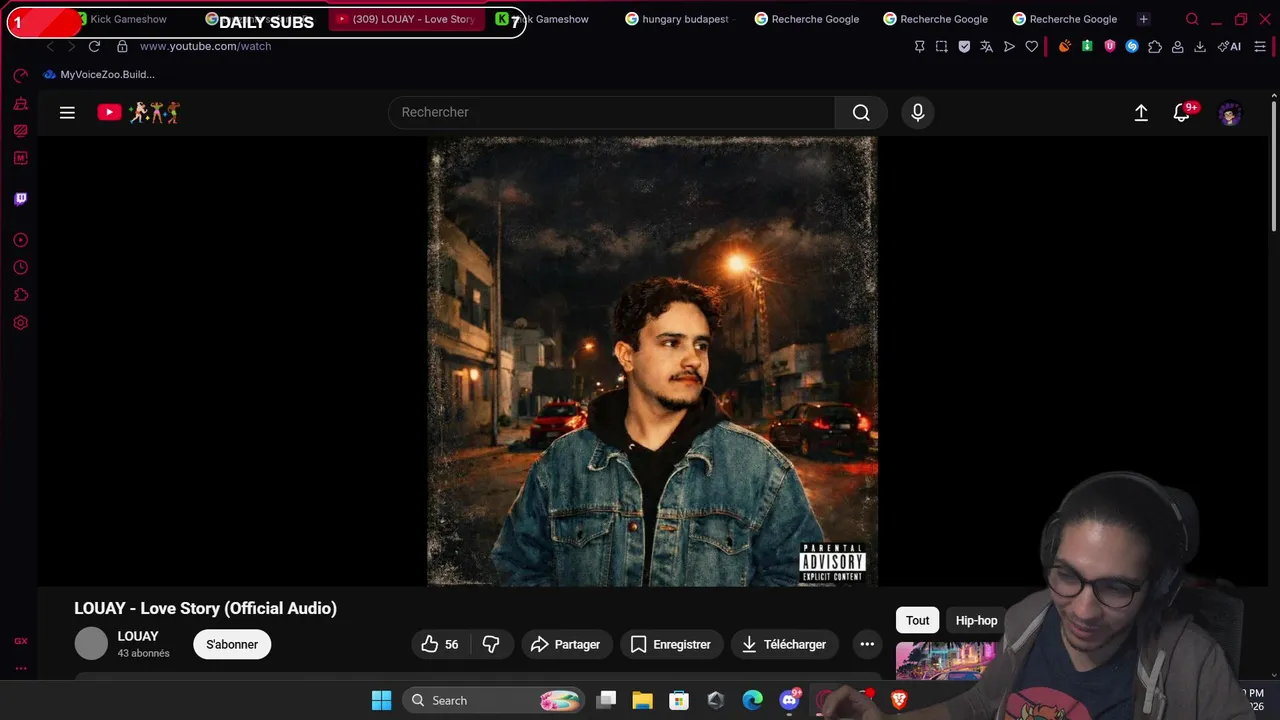Screen dimensions: 1280x720
Task: Click the Partager share button
Action: click(x=566, y=644)
